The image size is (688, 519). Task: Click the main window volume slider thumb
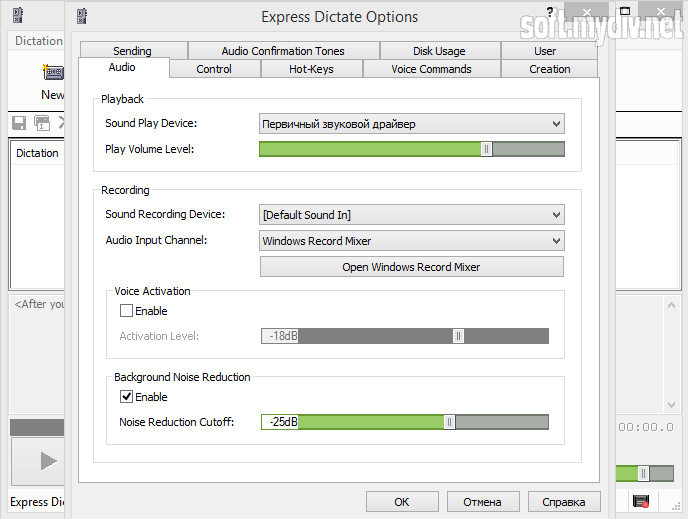pos(643,473)
